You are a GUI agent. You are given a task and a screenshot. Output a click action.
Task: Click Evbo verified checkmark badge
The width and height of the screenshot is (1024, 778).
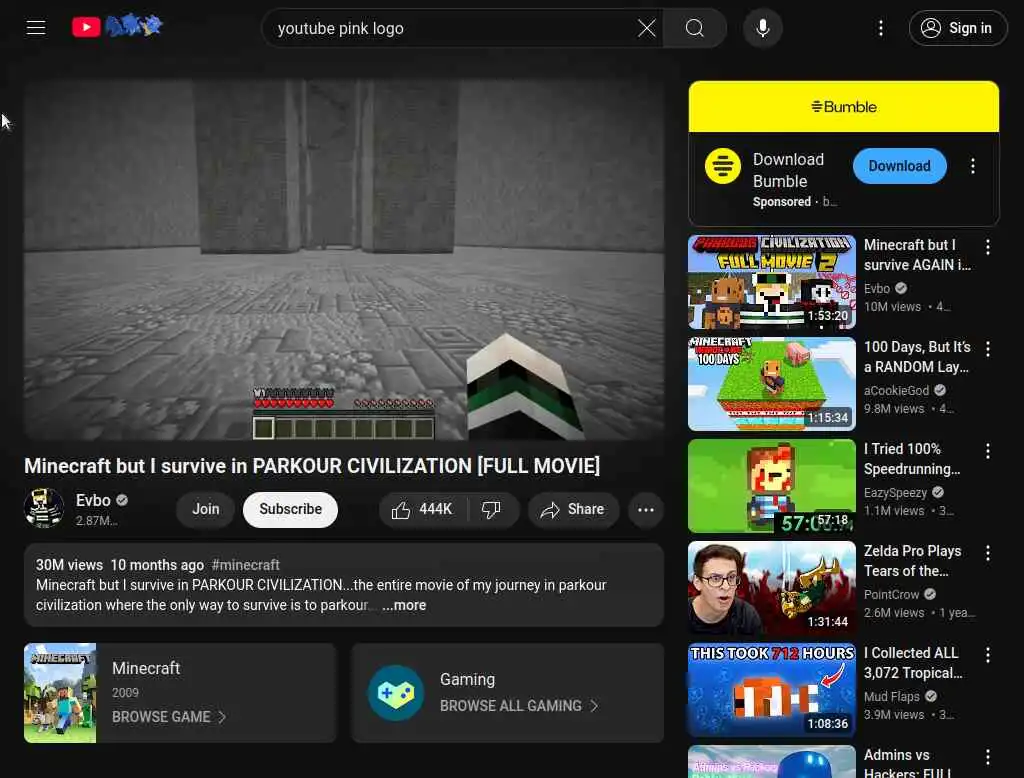pos(121,500)
